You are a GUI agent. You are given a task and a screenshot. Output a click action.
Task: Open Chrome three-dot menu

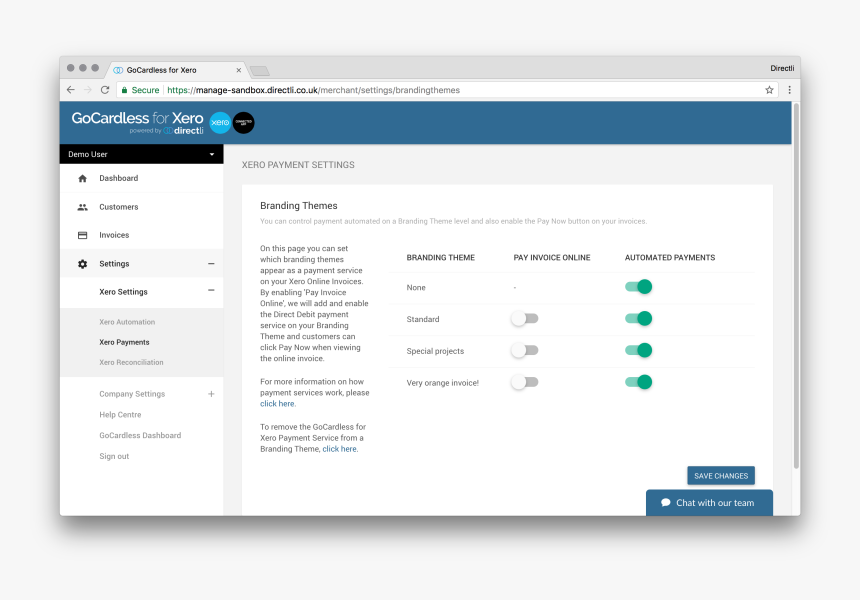(x=789, y=90)
